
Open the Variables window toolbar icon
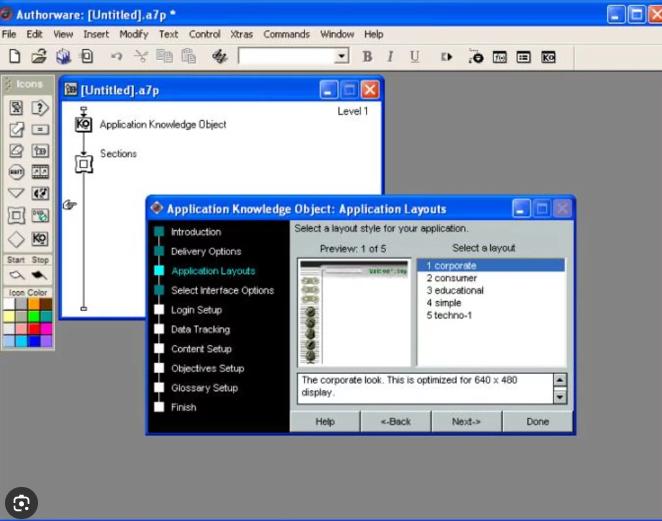(x=524, y=57)
